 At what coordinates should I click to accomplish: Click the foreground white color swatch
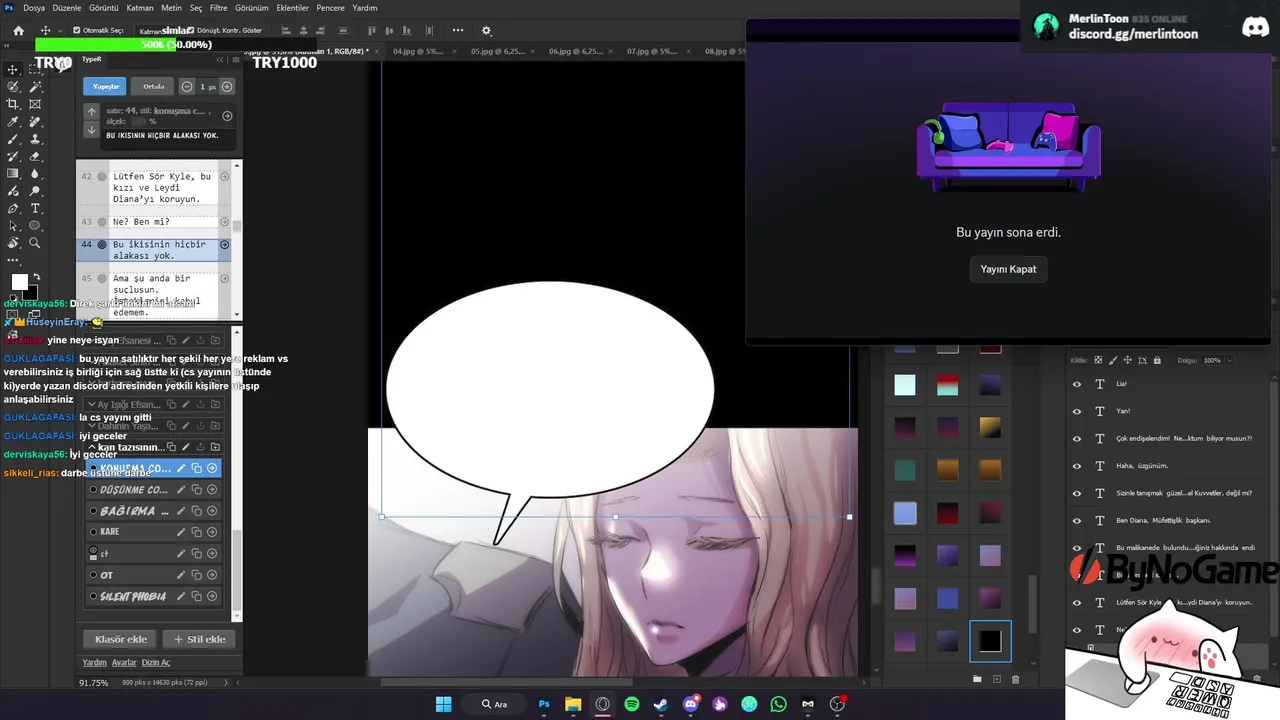point(19,282)
